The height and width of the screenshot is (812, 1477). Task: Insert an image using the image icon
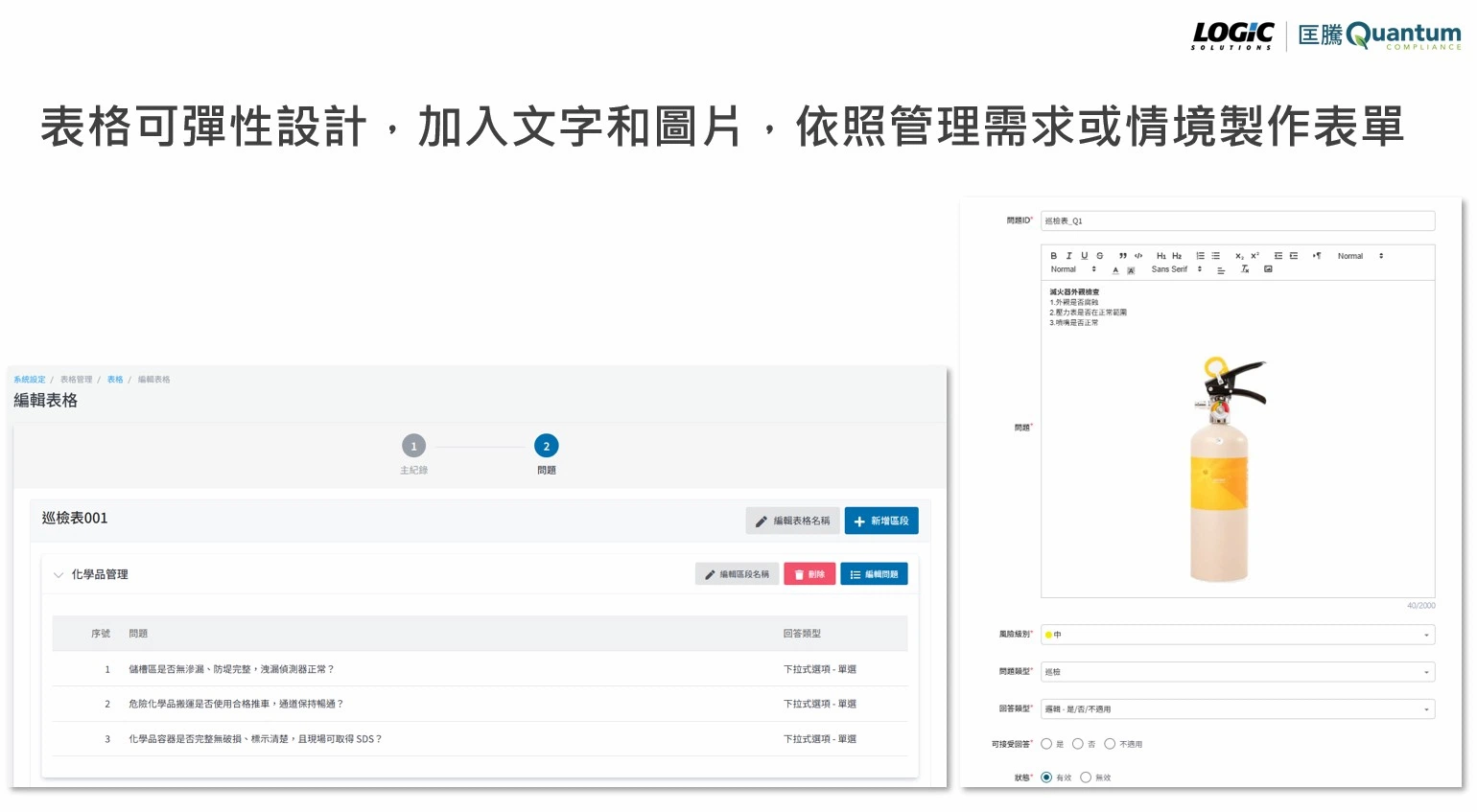pyautogui.click(x=1268, y=269)
